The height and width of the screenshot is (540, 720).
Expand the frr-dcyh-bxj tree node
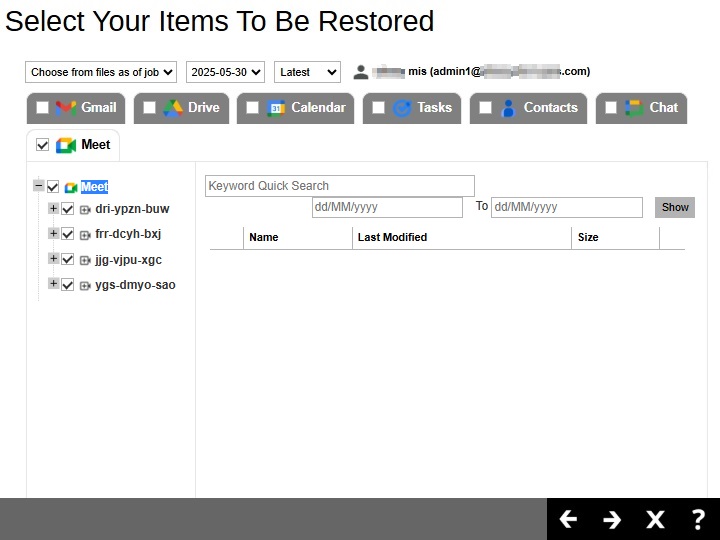pyautogui.click(x=53, y=234)
